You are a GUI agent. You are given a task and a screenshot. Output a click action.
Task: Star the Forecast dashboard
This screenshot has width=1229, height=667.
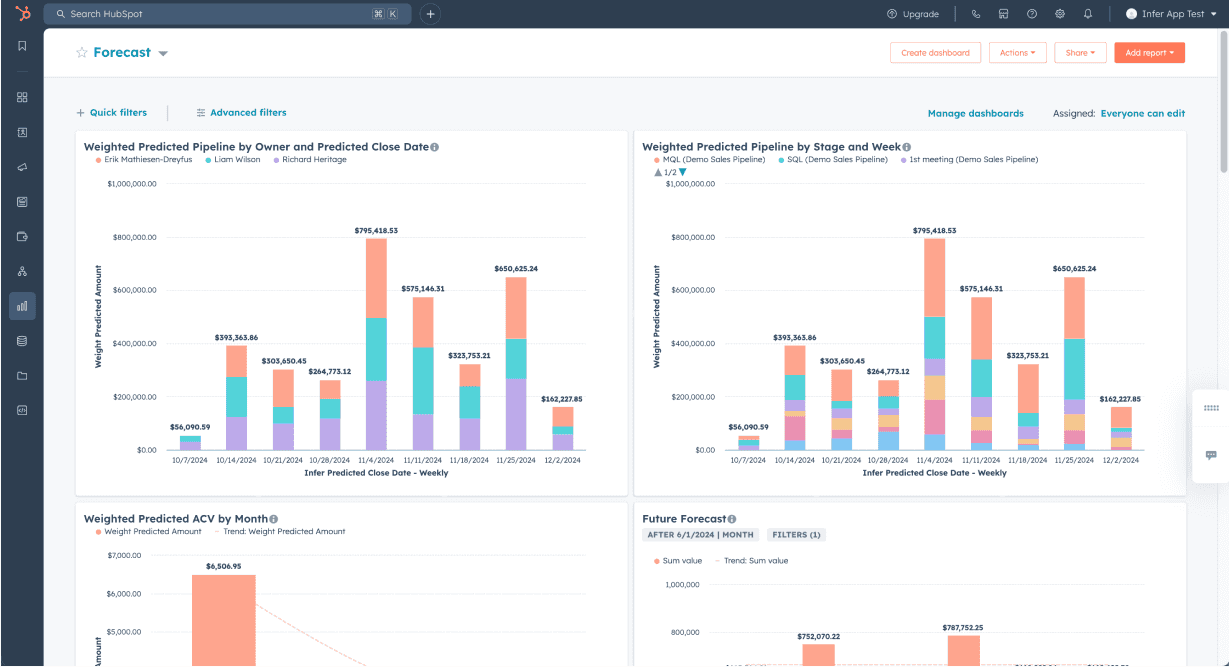pos(82,52)
